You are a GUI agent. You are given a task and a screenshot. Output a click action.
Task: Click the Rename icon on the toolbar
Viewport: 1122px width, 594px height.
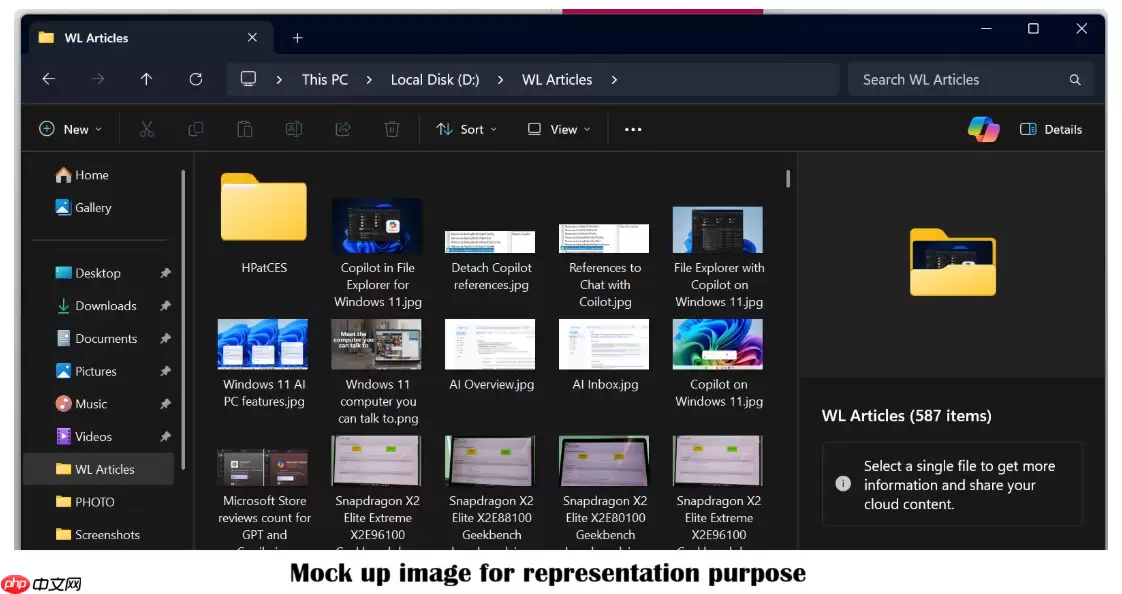click(x=294, y=128)
